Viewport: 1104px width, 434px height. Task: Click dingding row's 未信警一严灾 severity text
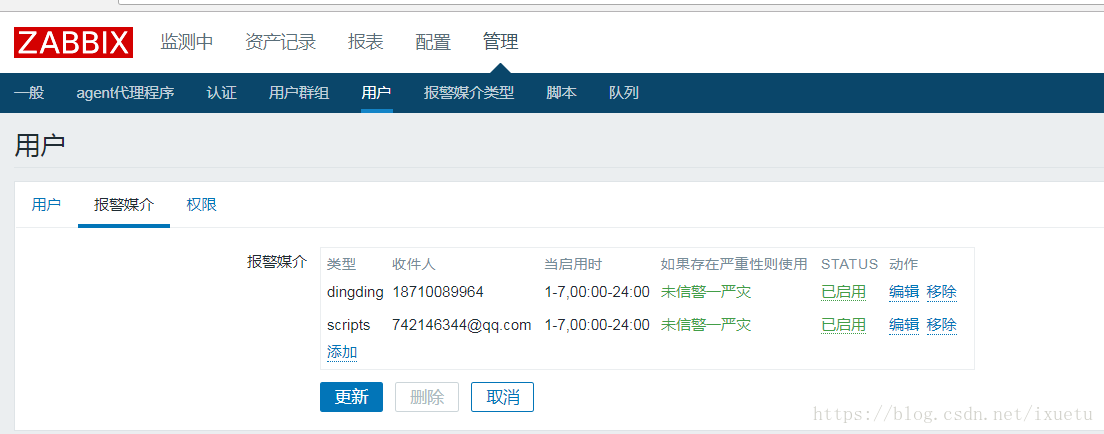tap(705, 292)
